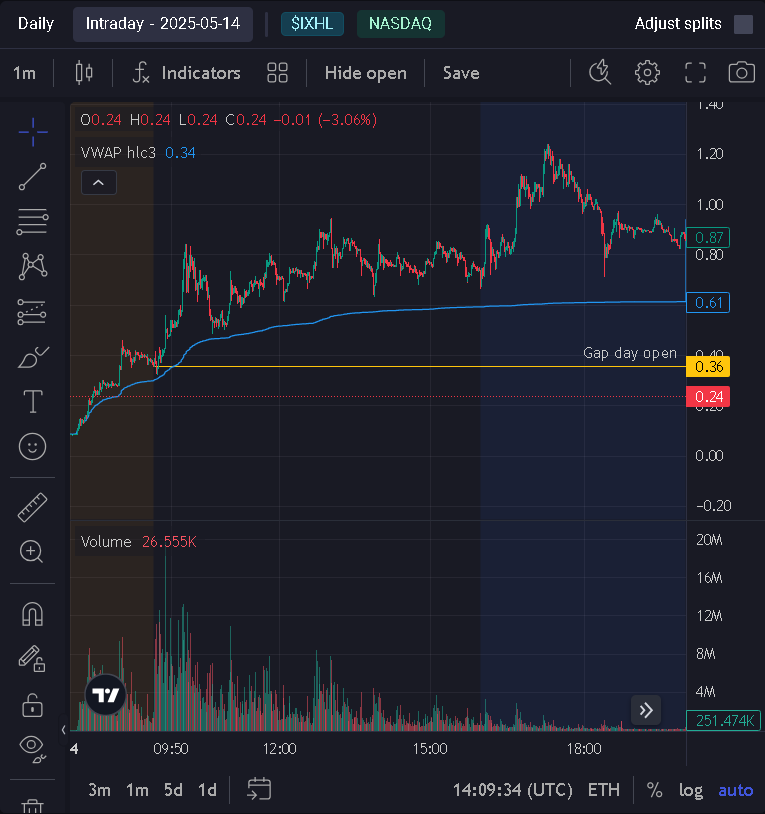Open the Fibonacci retracement tool

(x=33, y=222)
